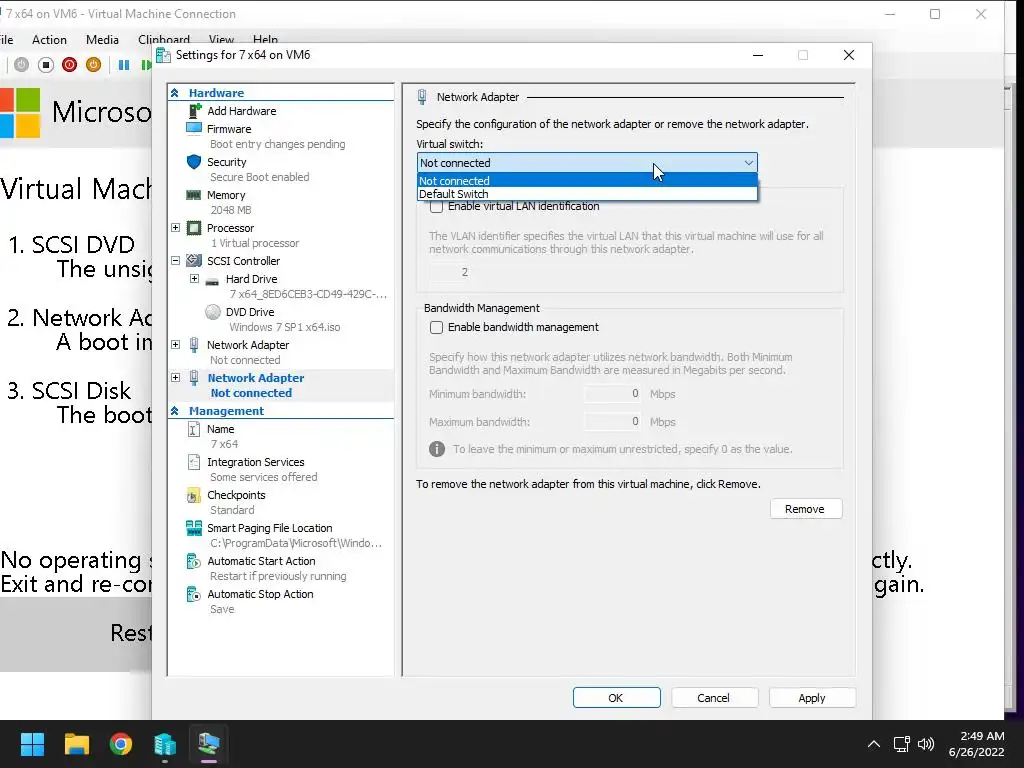The height and width of the screenshot is (768, 1024).
Task: Collapse the SCSI Controller node
Action: point(175,261)
